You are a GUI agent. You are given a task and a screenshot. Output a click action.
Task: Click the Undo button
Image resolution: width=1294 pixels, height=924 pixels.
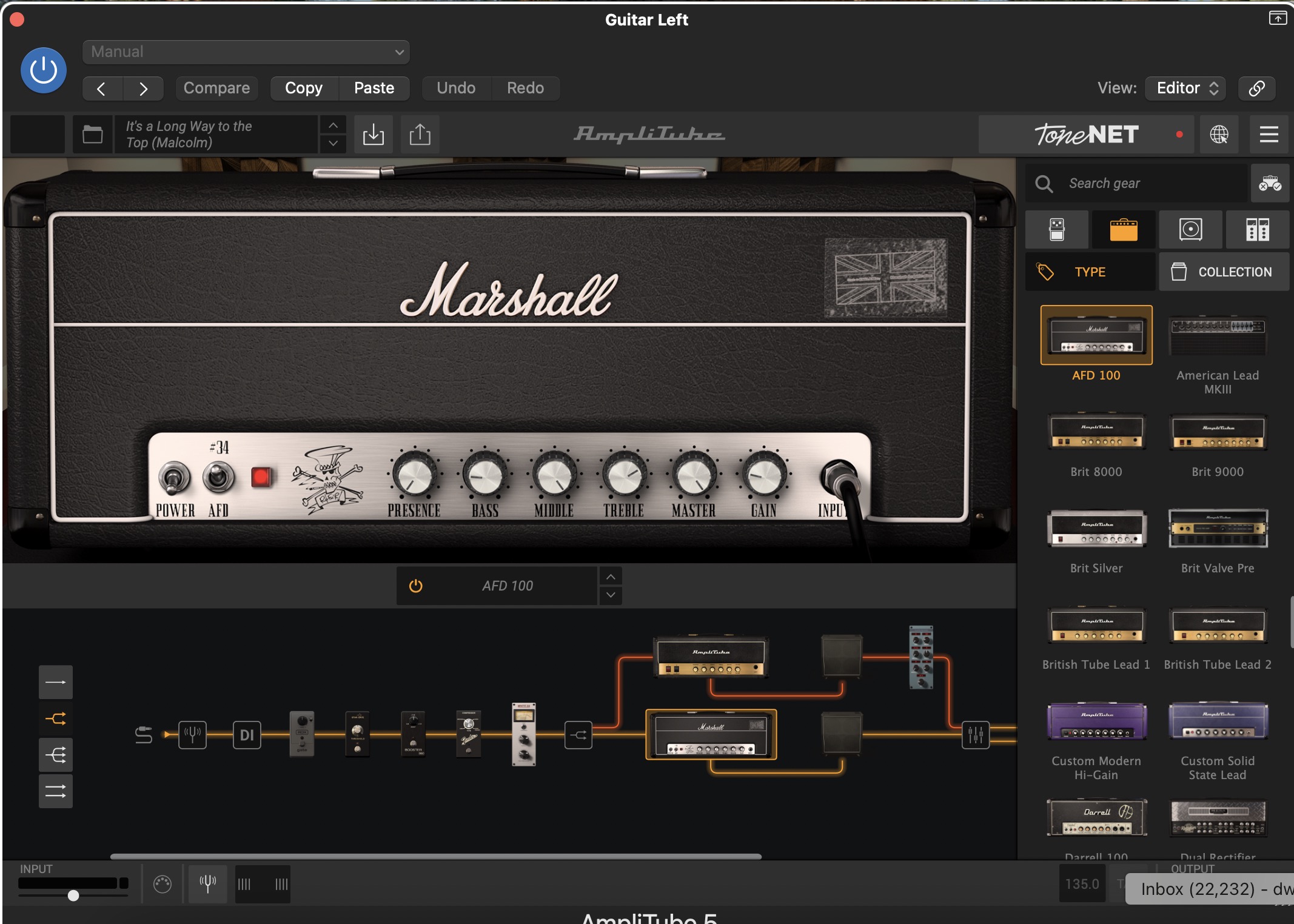(456, 89)
